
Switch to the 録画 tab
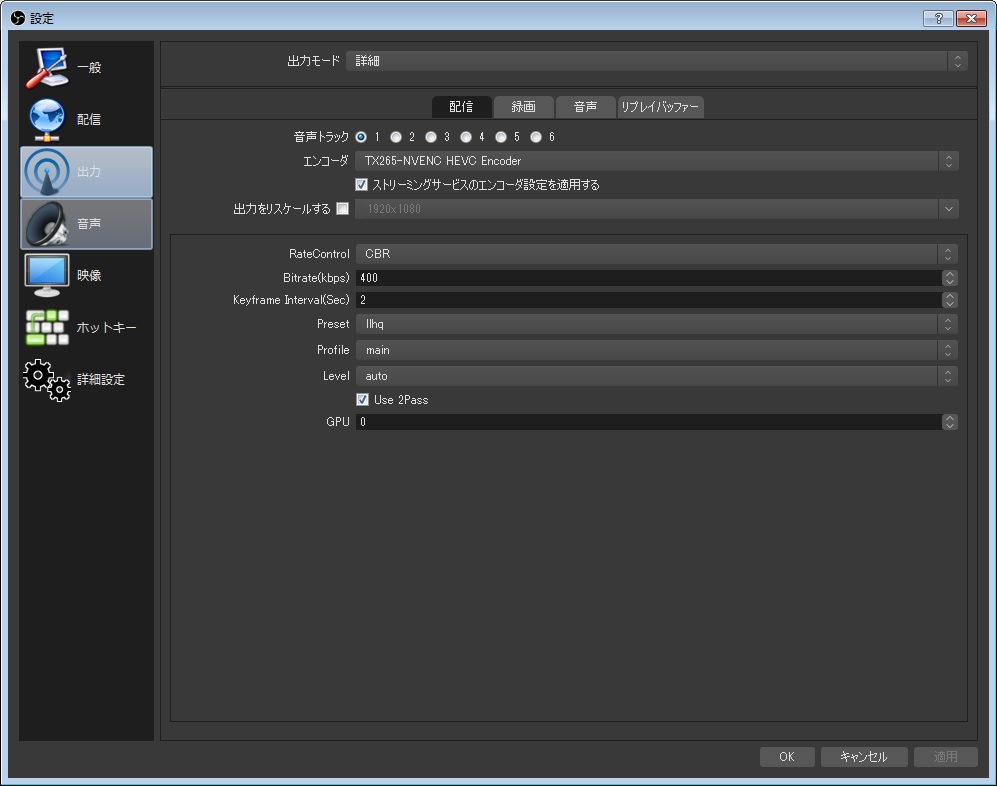[523, 107]
